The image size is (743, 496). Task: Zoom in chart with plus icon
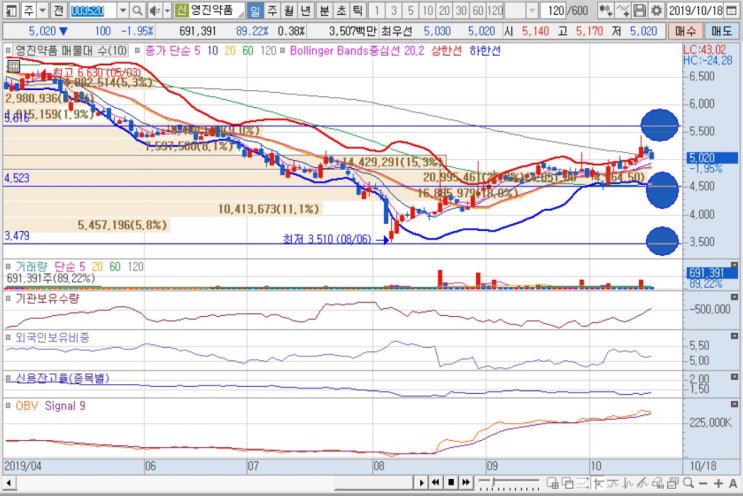pyautogui.click(x=718, y=483)
